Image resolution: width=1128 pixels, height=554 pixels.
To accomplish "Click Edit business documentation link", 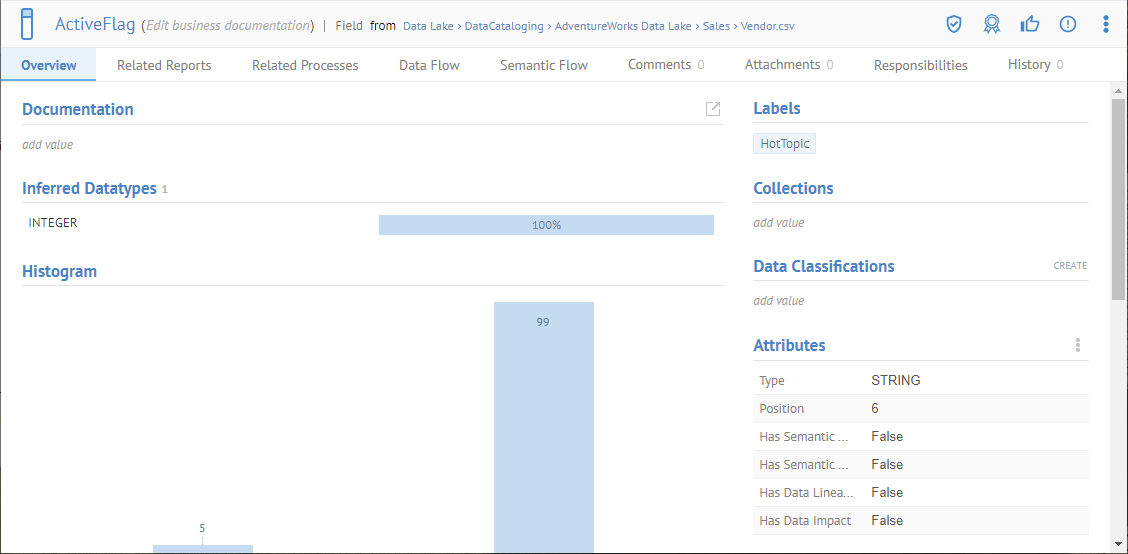I will [x=228, y=25].
